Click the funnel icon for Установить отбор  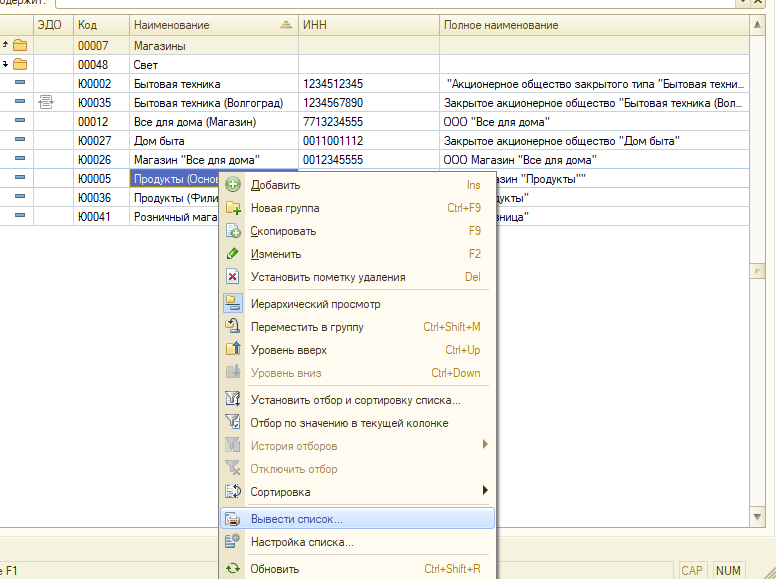point(233,399)
